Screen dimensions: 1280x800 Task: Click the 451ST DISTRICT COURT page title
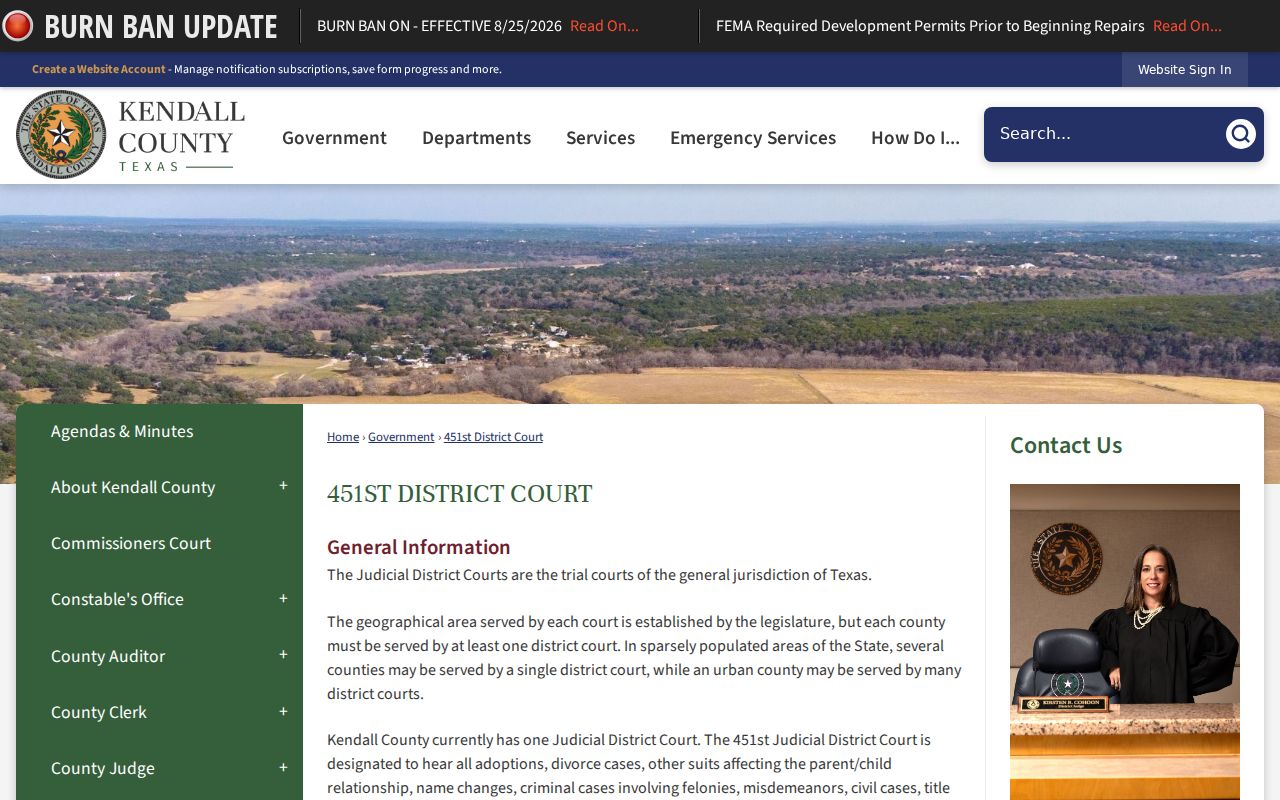coord(459,494)
